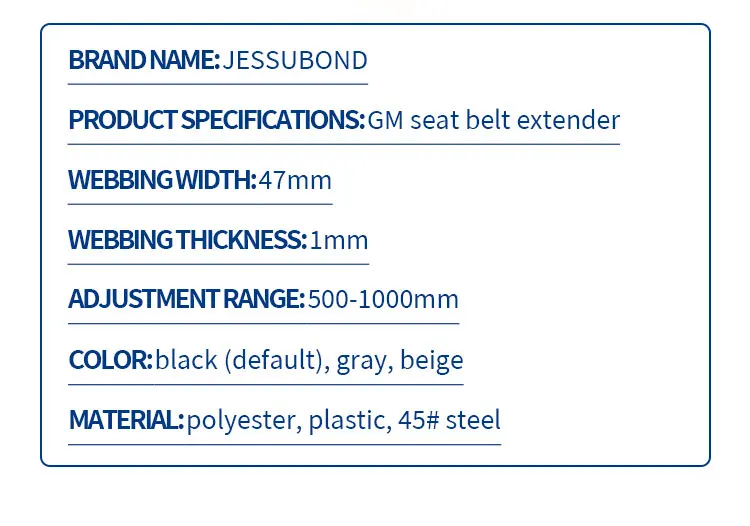Image resolution: width=750 pixels, height=526 pixels.
Task: Click the word gray in colors
Action: pyautogui.click(x=361, y=362)
